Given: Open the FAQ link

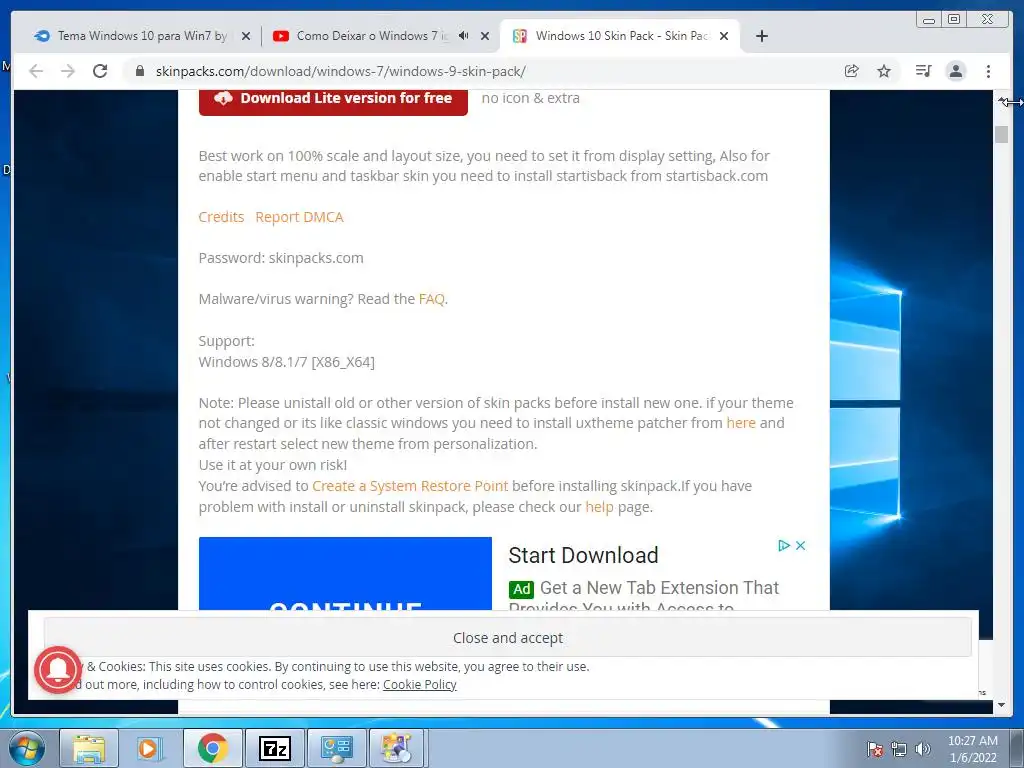Looking at the screenshot, I should coord(432,299).
